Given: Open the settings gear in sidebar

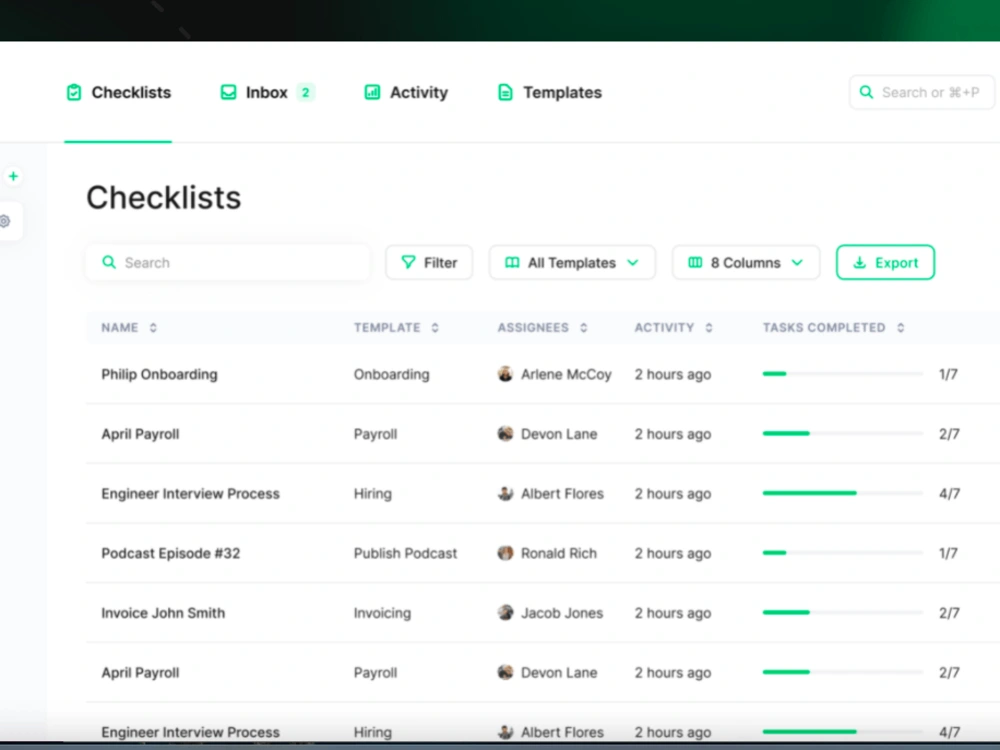Looking at the screenshot, I should click(x=5, y=221).
